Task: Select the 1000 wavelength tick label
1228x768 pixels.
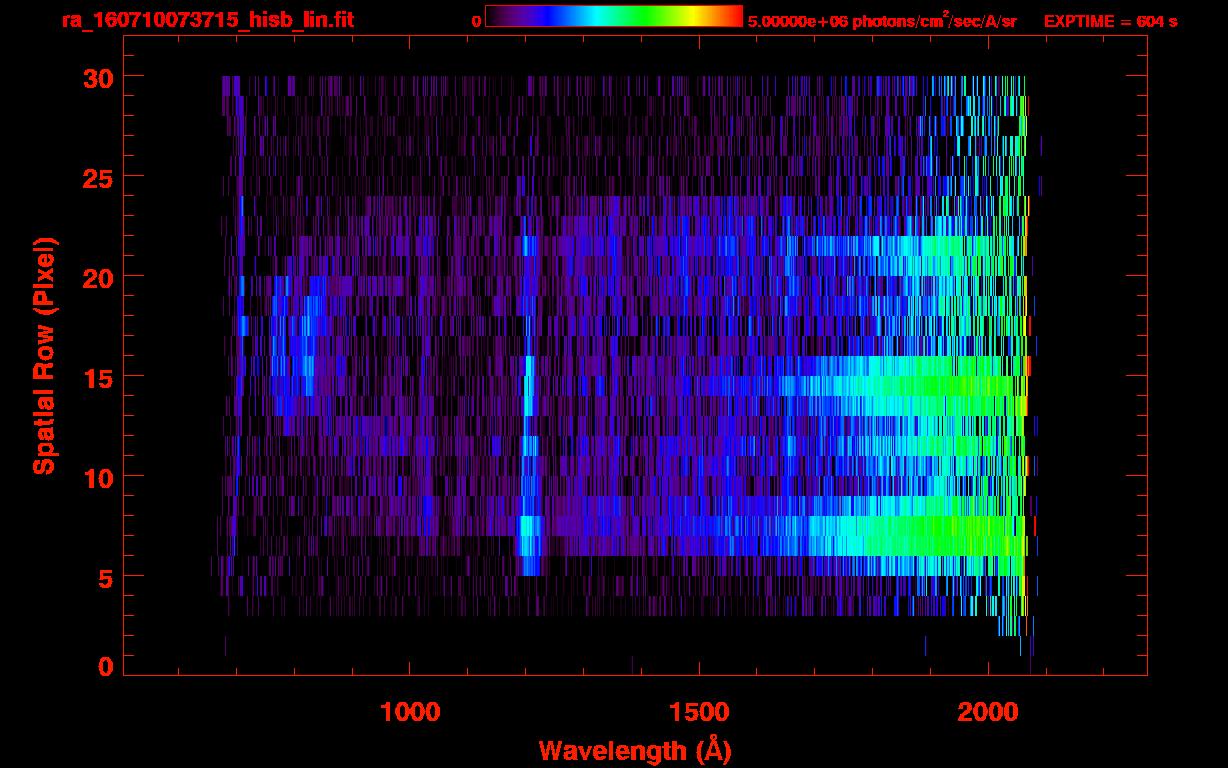Action: (410, 712)
